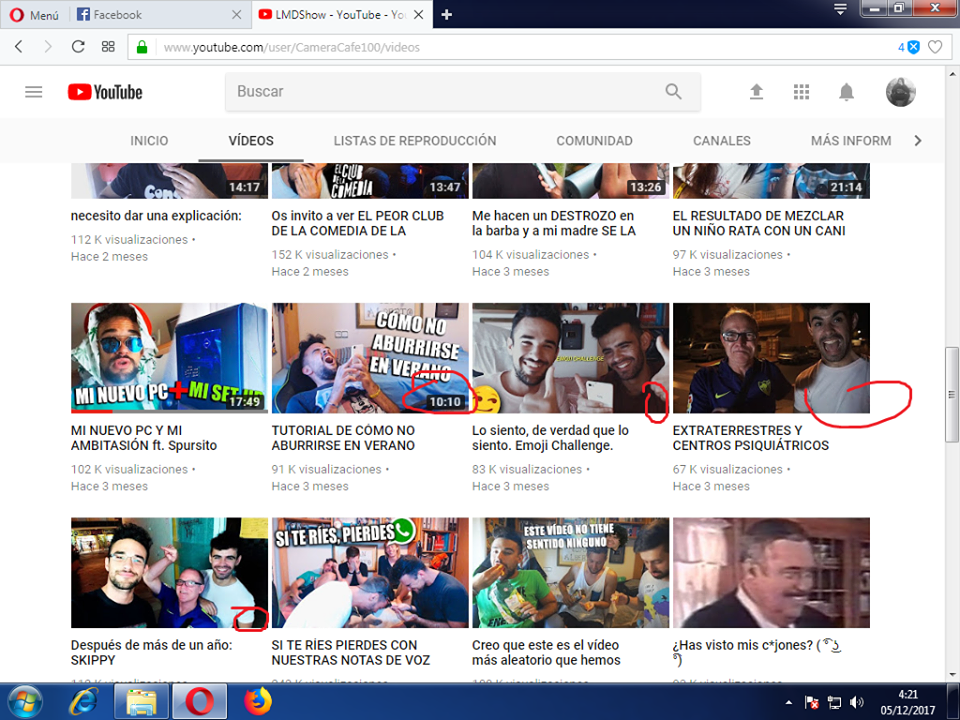Open '¿Has visto mis c*jones?' title
This screenshot has height=720, width=960.
[x=757, y=653]
